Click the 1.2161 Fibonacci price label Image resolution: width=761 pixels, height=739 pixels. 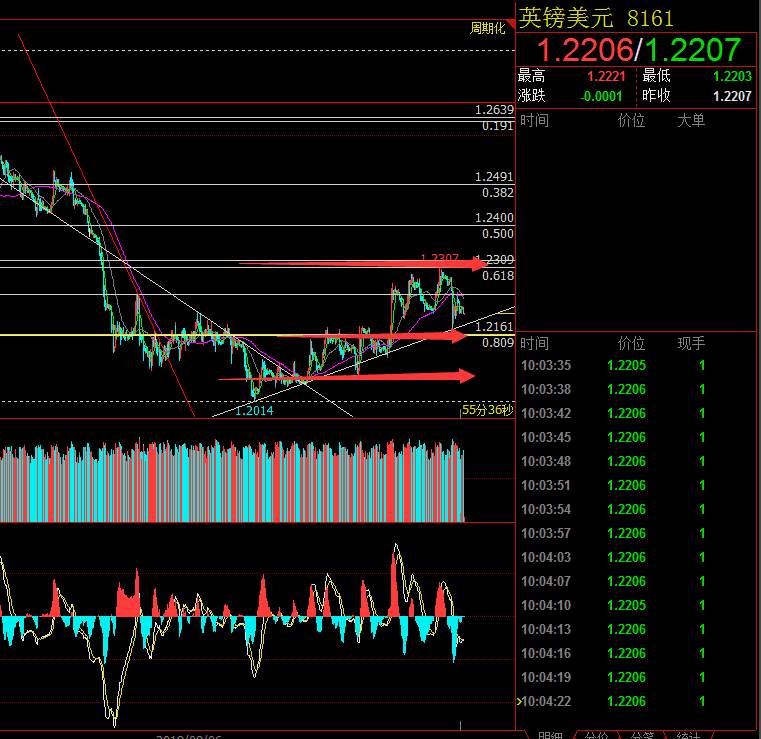pos(494,326)
